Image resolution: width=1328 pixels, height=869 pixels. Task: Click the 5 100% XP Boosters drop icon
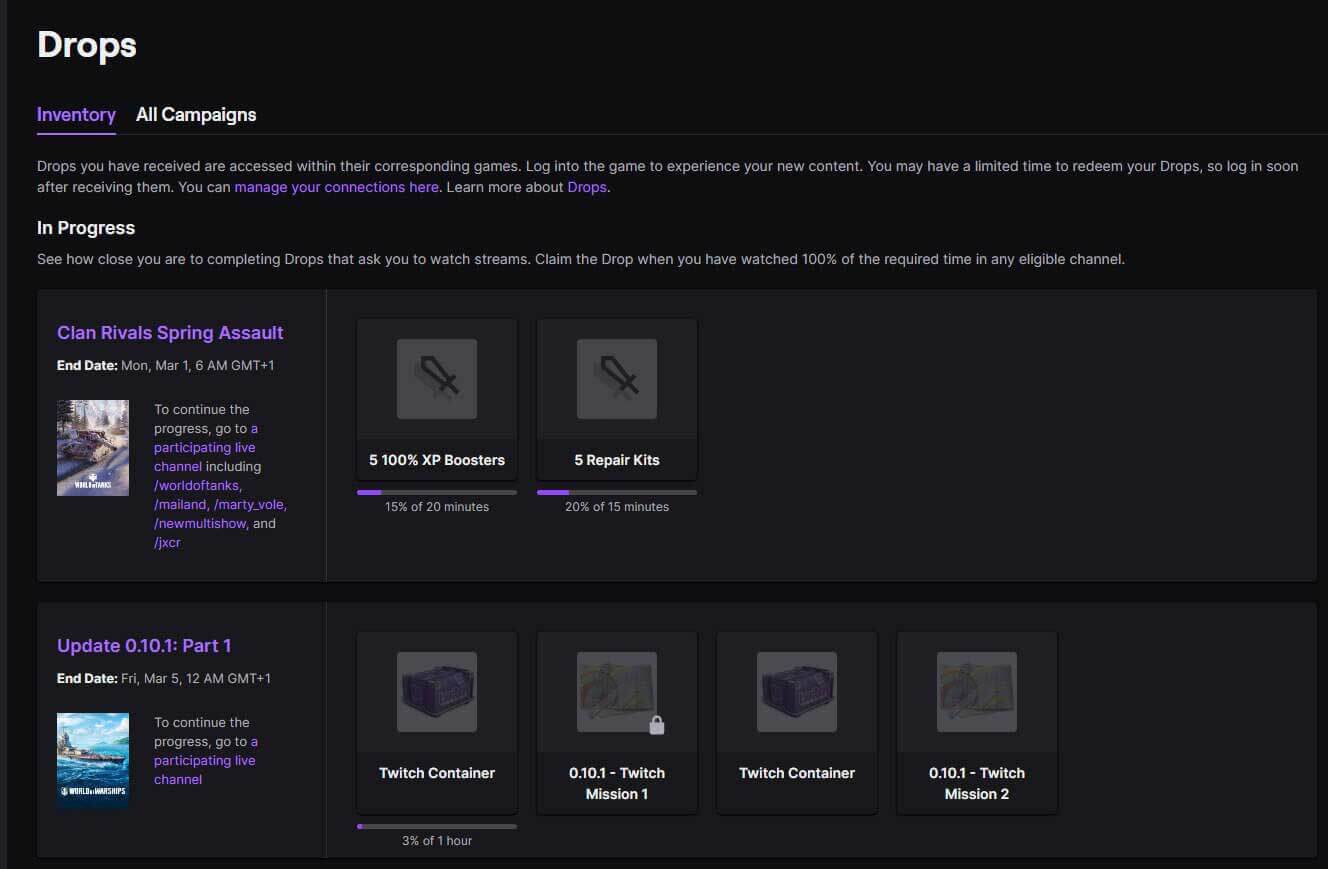click(x=437, y=379)
